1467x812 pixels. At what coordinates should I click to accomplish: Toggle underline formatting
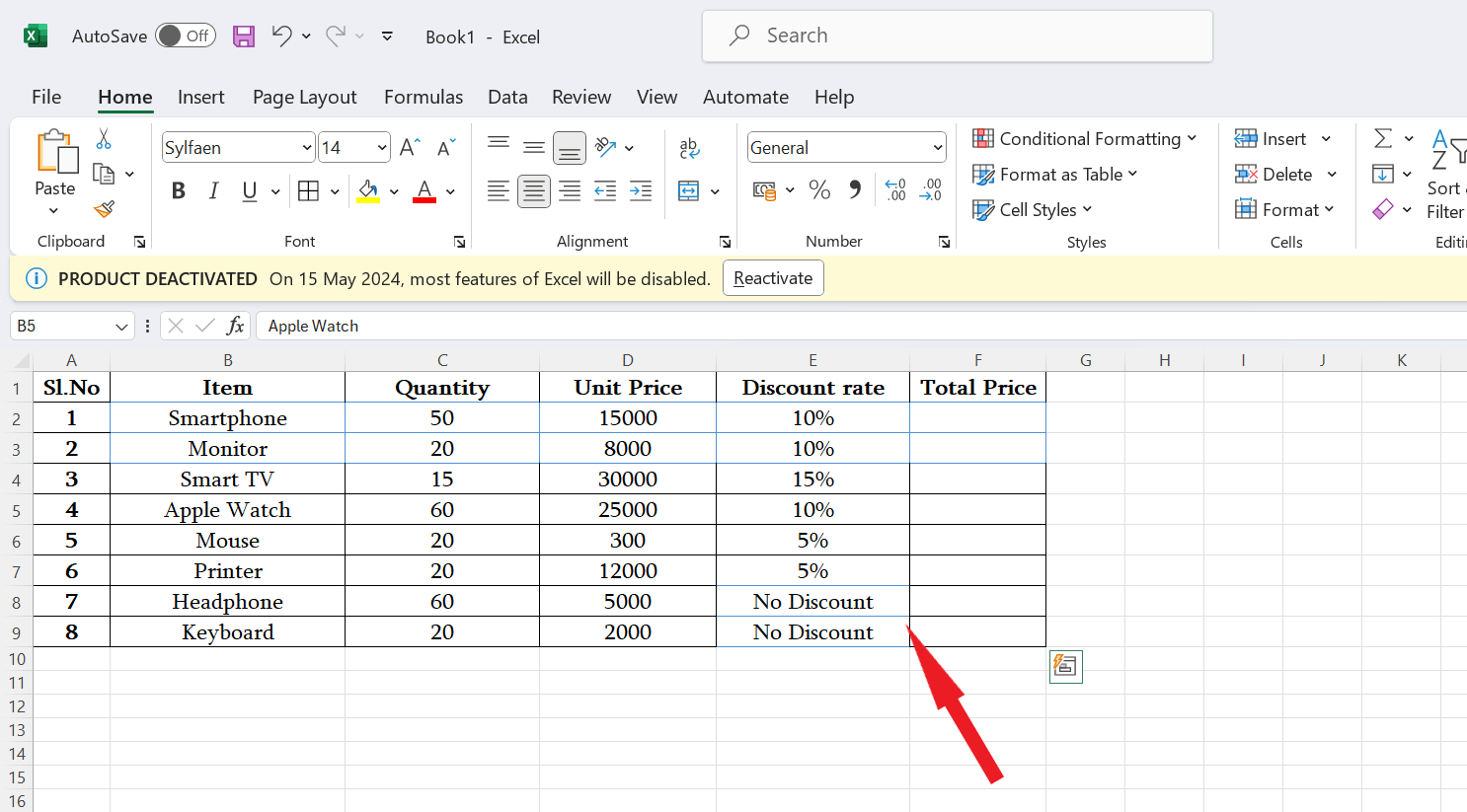tap(247, 190)
